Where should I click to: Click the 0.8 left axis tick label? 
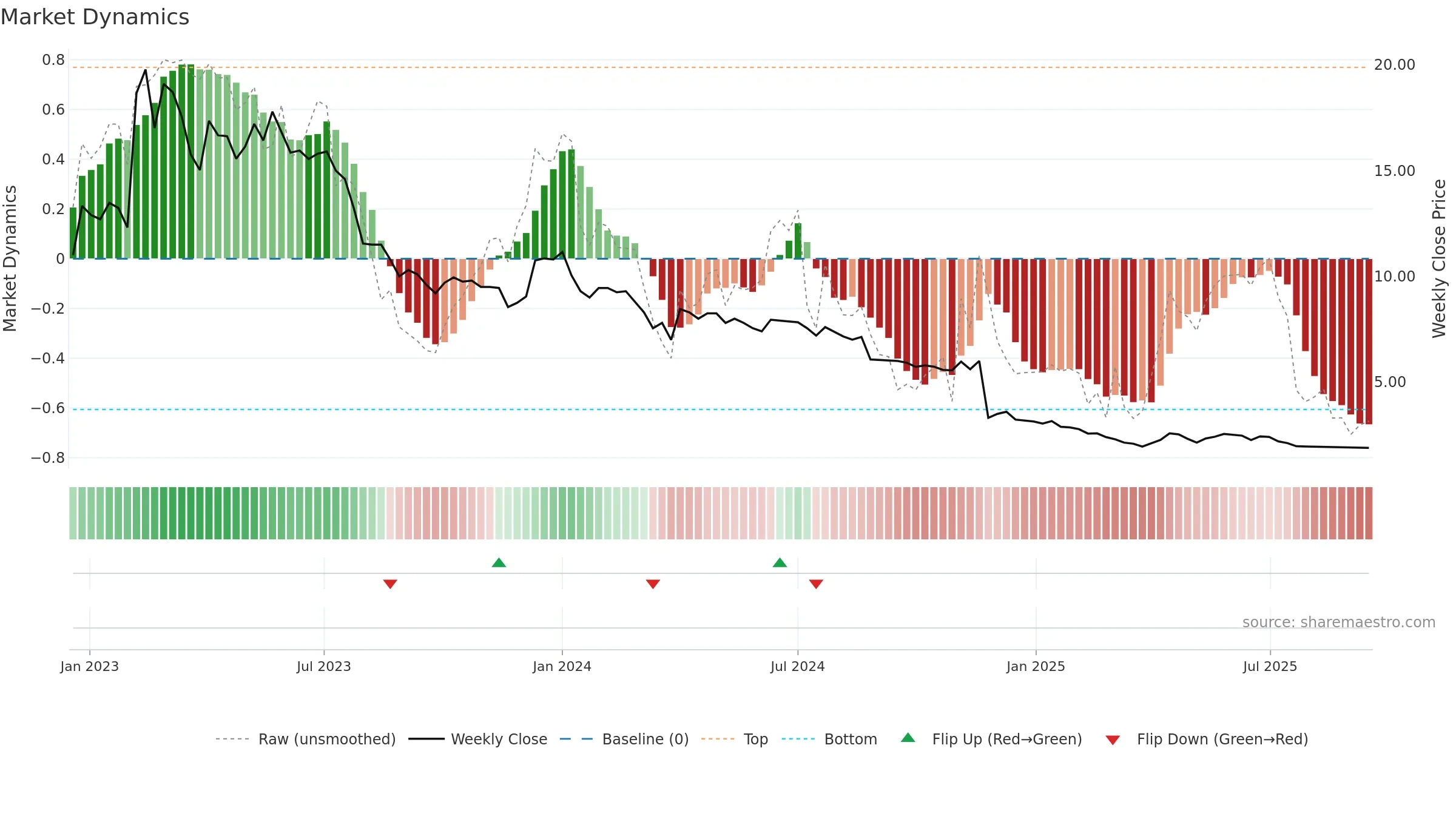(53, 60)
